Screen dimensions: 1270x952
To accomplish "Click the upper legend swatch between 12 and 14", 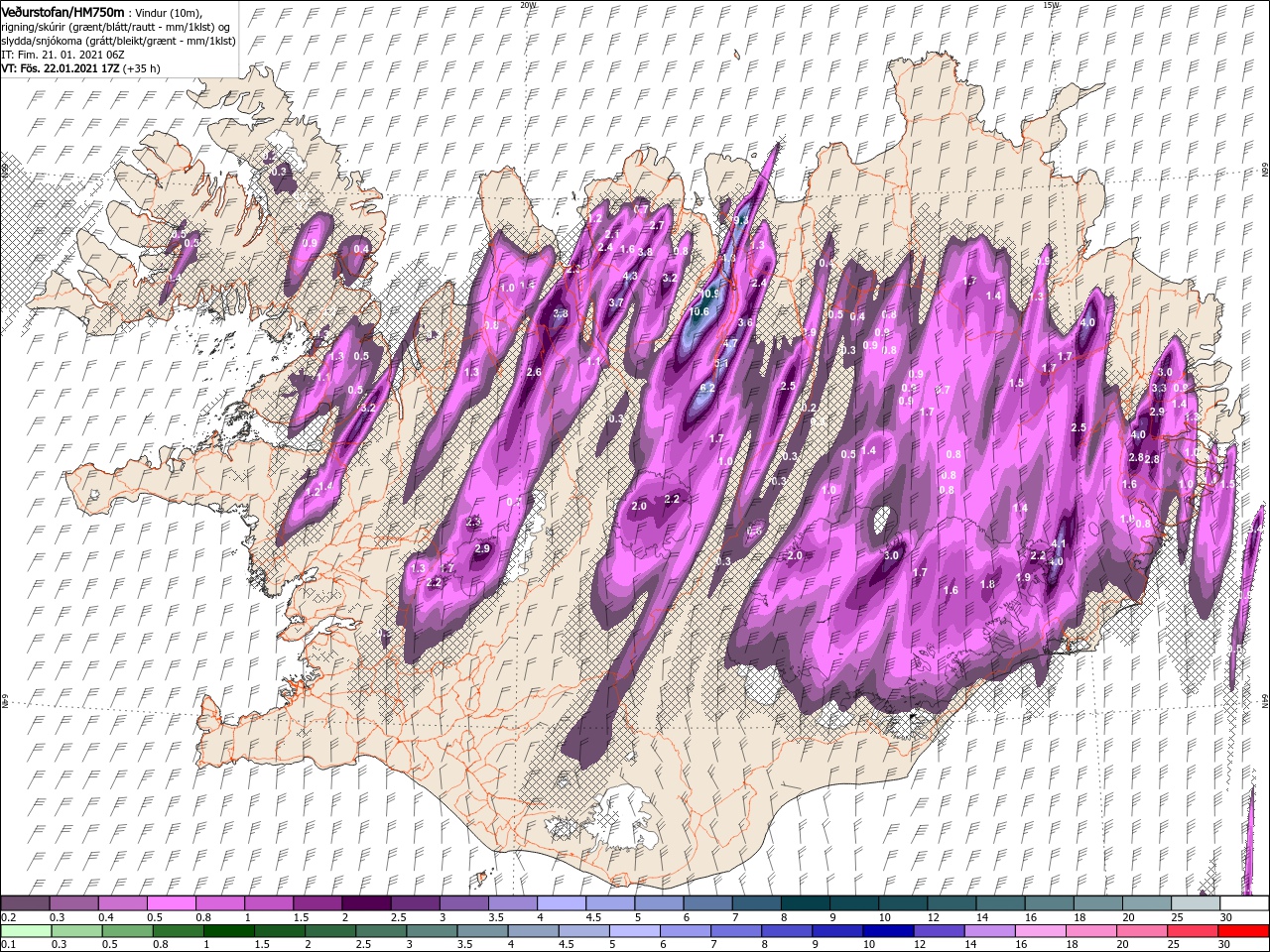I will [x=951, y=903].
